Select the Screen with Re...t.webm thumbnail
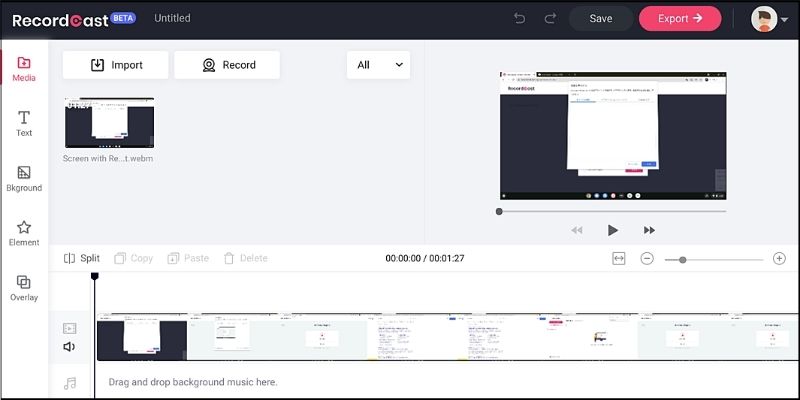This screenshot has width=800, height=400. [x=109, y=123]
